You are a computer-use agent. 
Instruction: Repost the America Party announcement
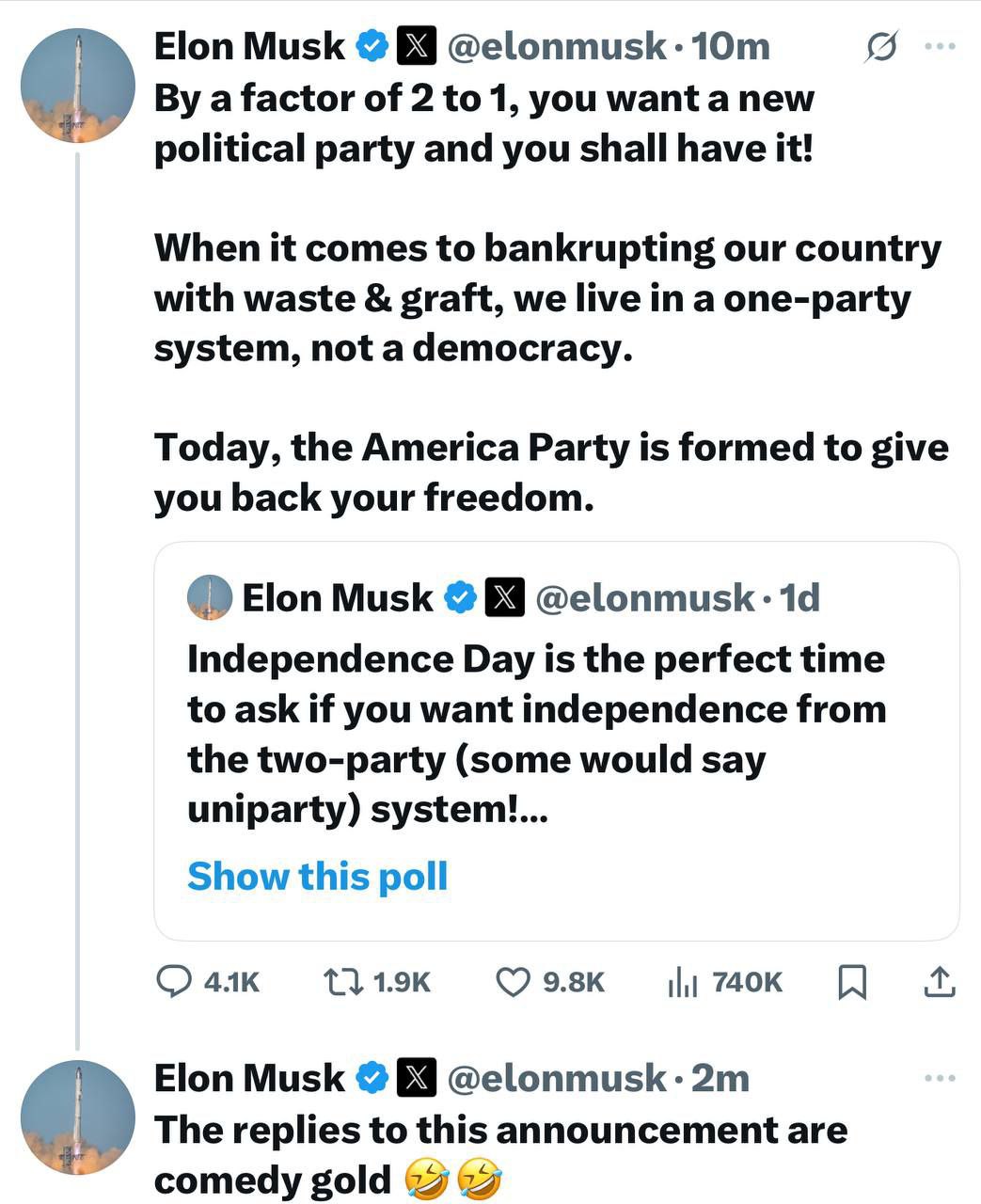pyautogui.click(x=340, y=982)
